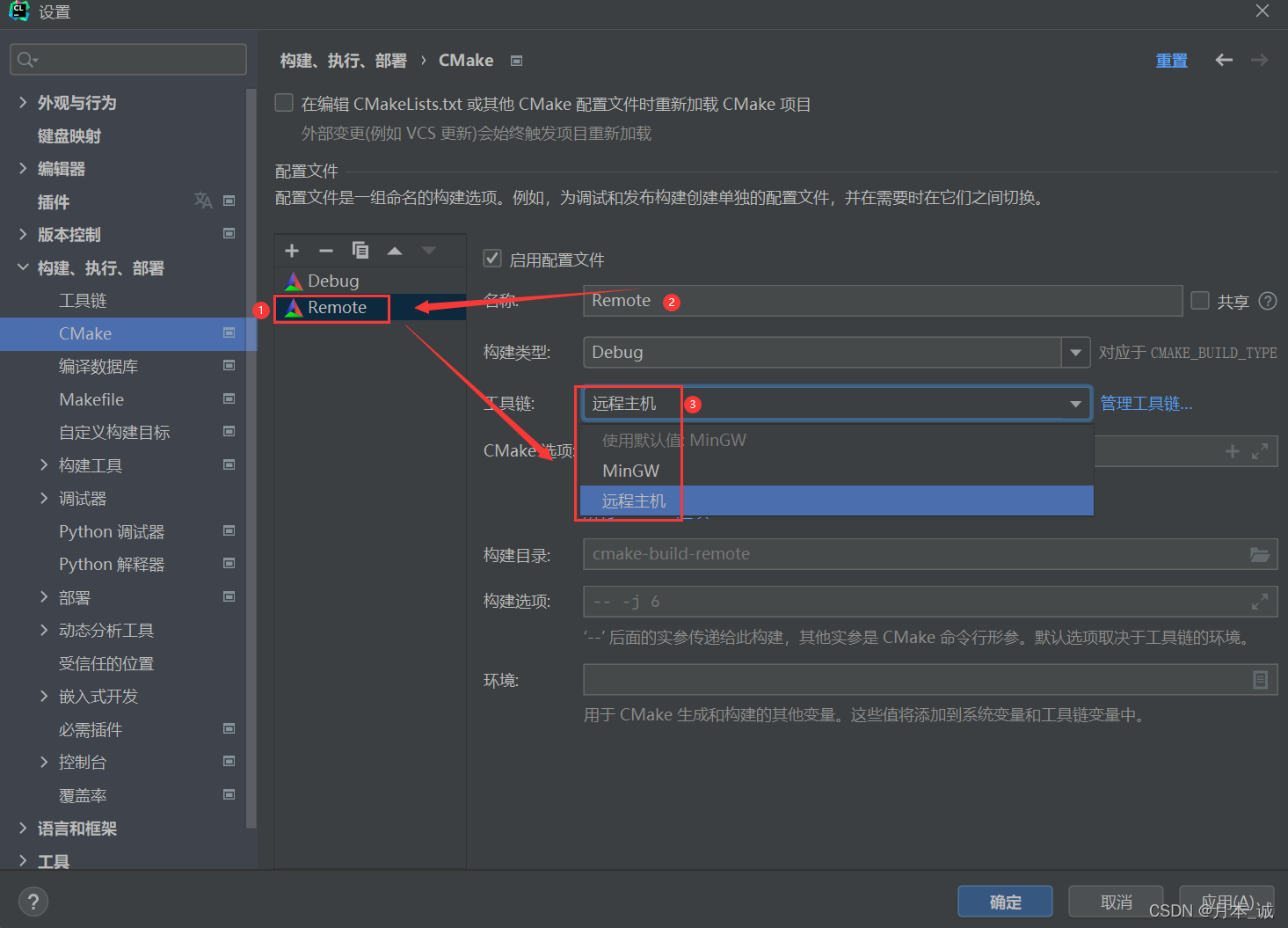Duplicate the Remote profile with the copy icon
Screen dimensions: 1288x928
(x=360, y=251)
